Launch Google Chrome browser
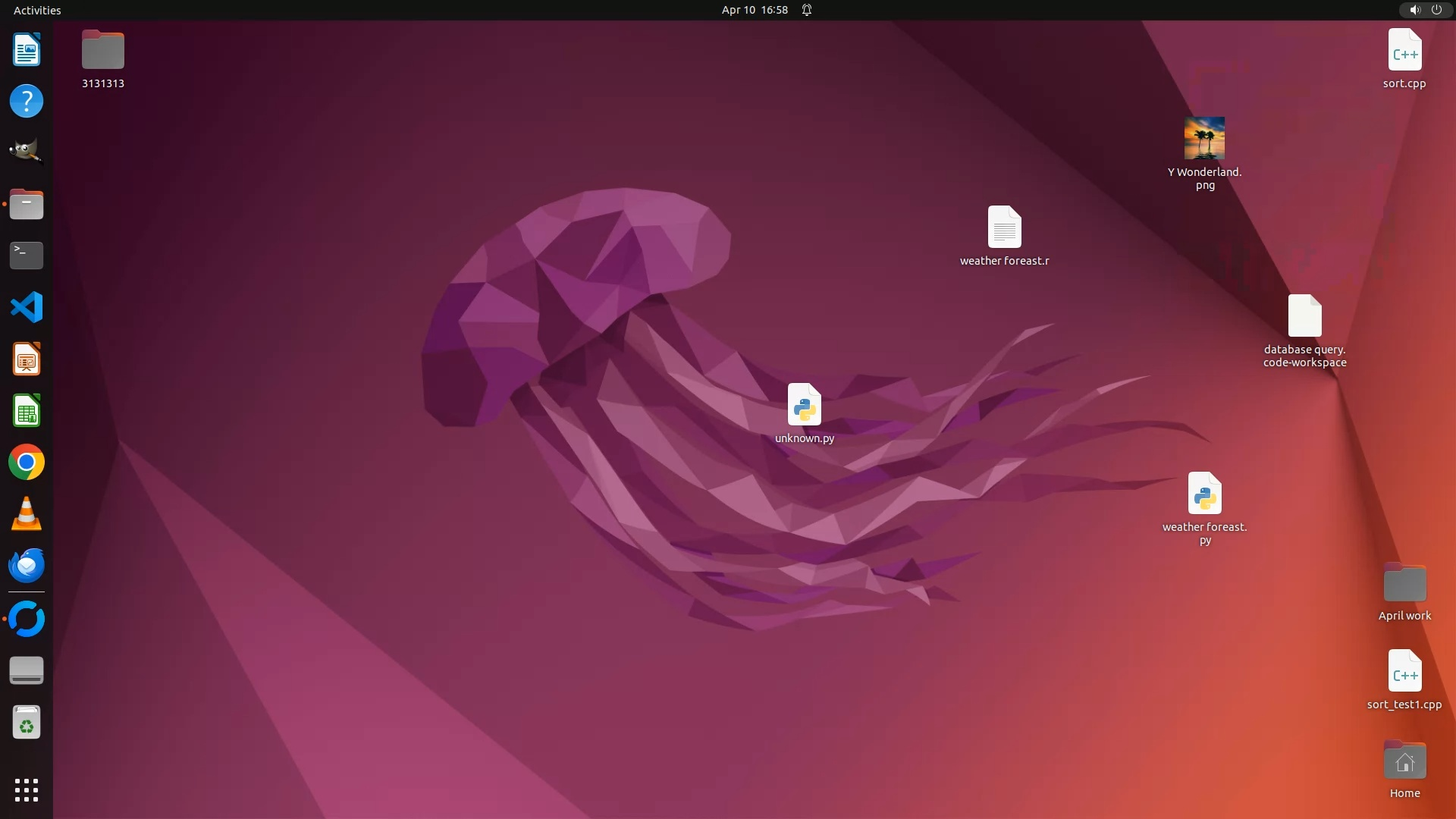The height and width of the screenshot is (819, 1456). coord(27,463)
